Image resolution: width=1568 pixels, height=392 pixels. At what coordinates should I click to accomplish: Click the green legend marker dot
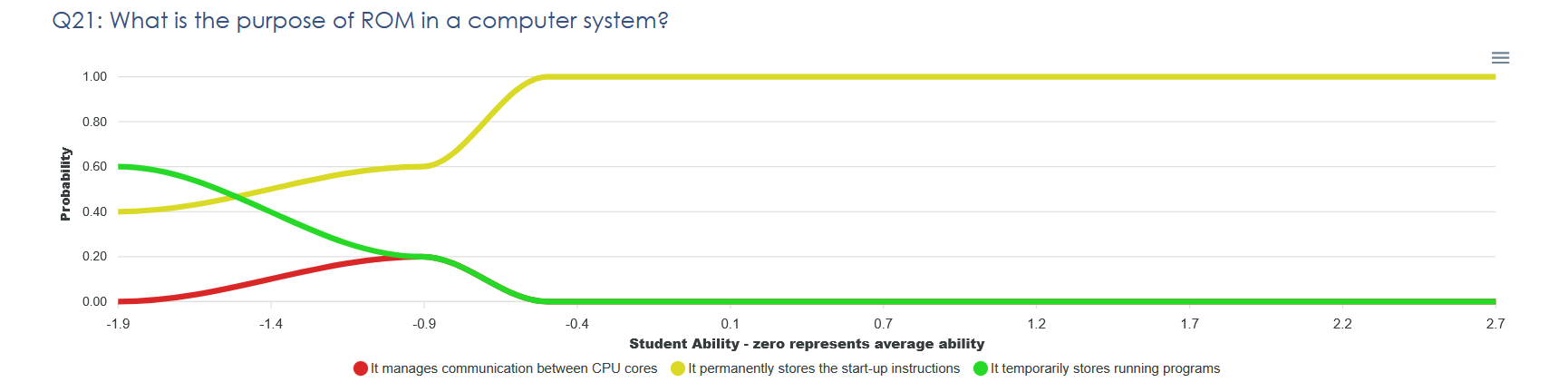coord(980,368)
